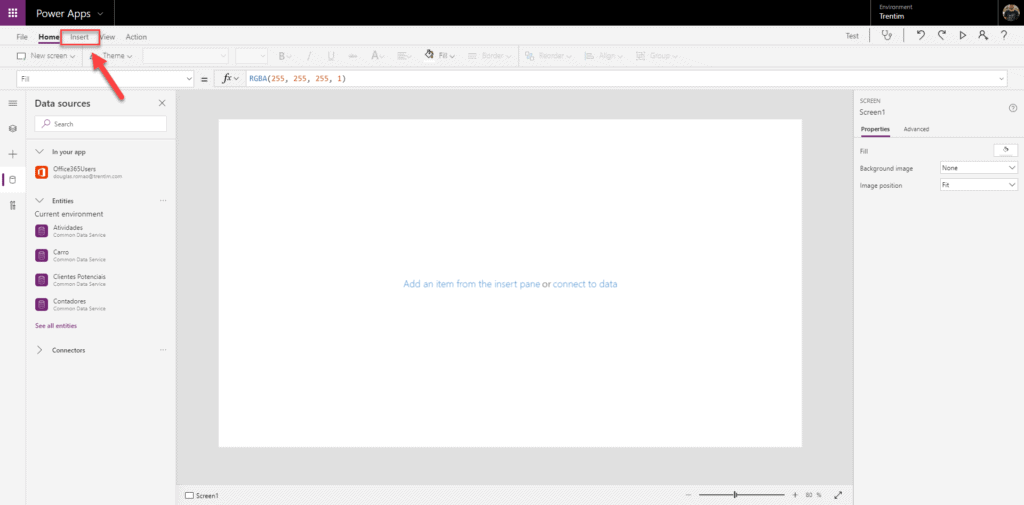Undo the last action

coord(920,35)
